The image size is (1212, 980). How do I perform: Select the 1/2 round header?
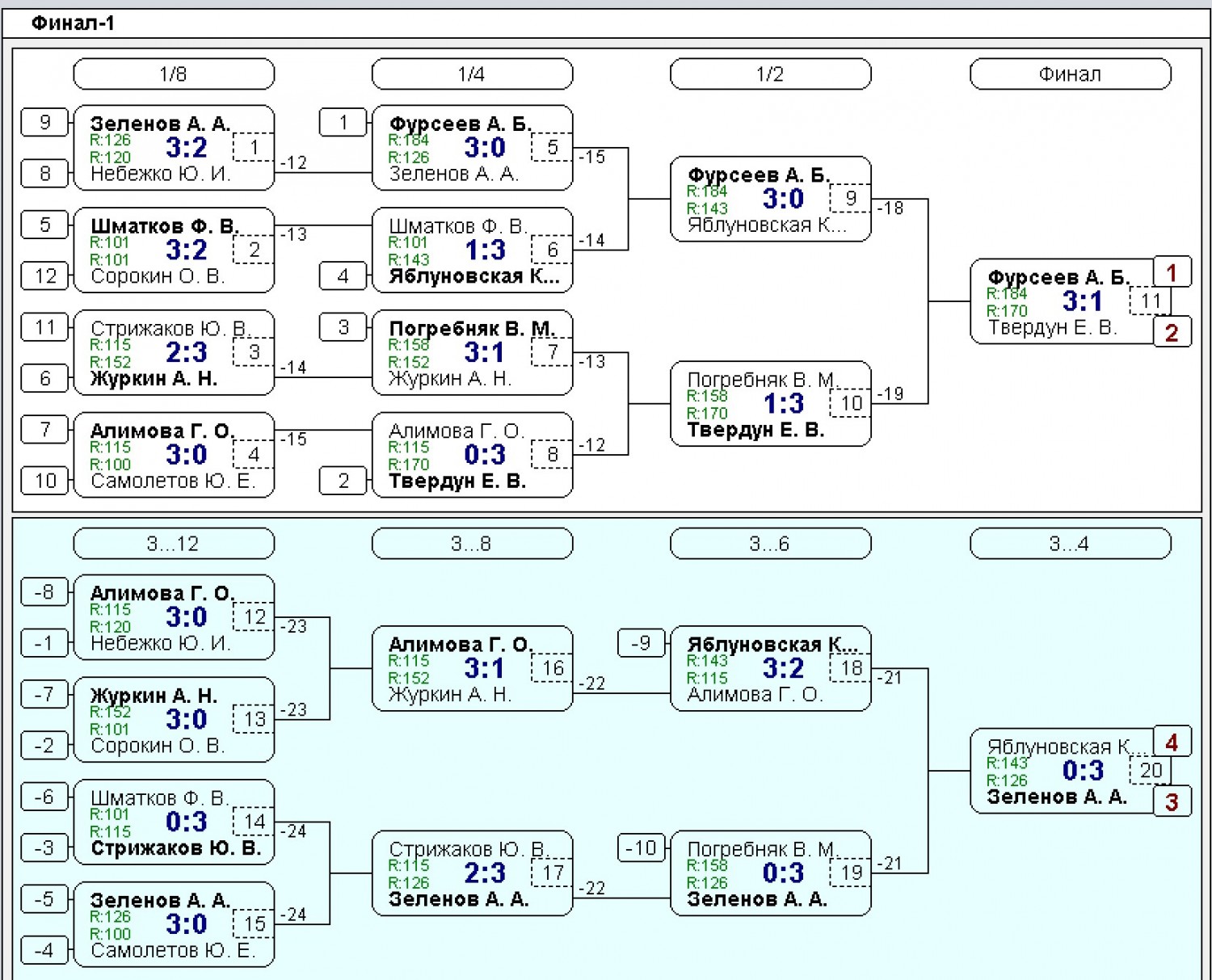(x=771, y=74)
